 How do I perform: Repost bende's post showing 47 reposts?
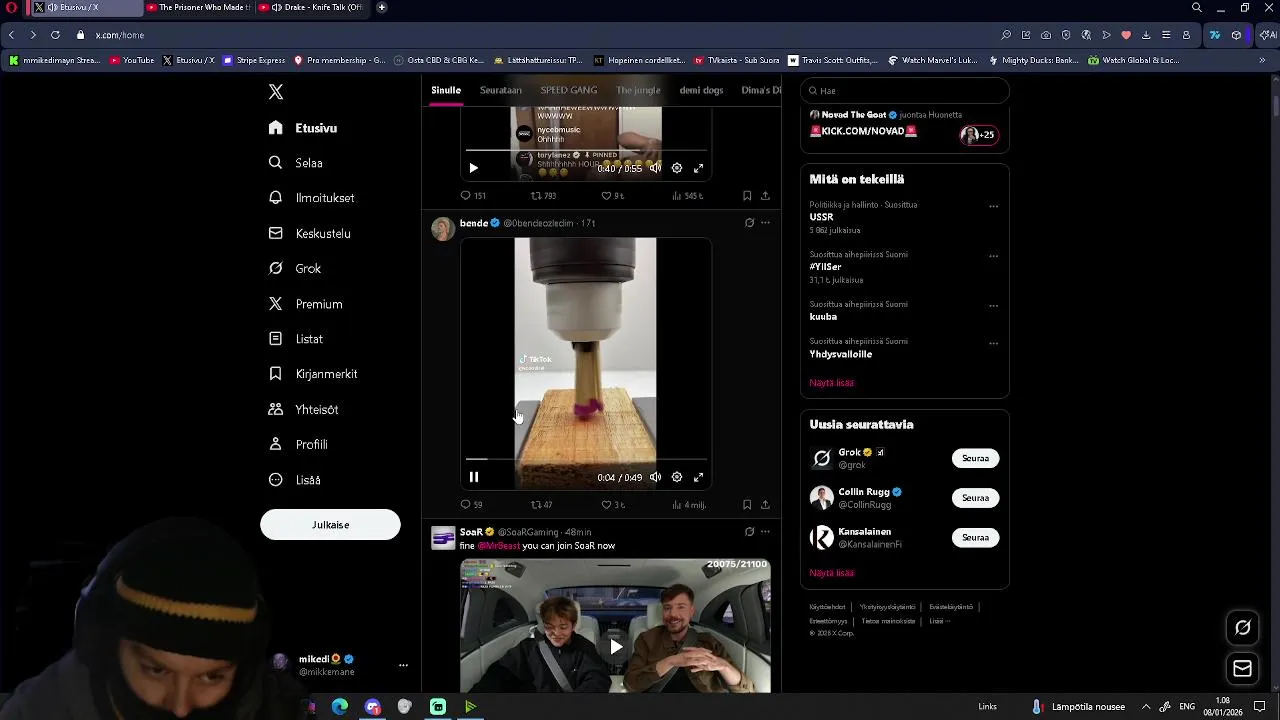(x=541, y=505)
